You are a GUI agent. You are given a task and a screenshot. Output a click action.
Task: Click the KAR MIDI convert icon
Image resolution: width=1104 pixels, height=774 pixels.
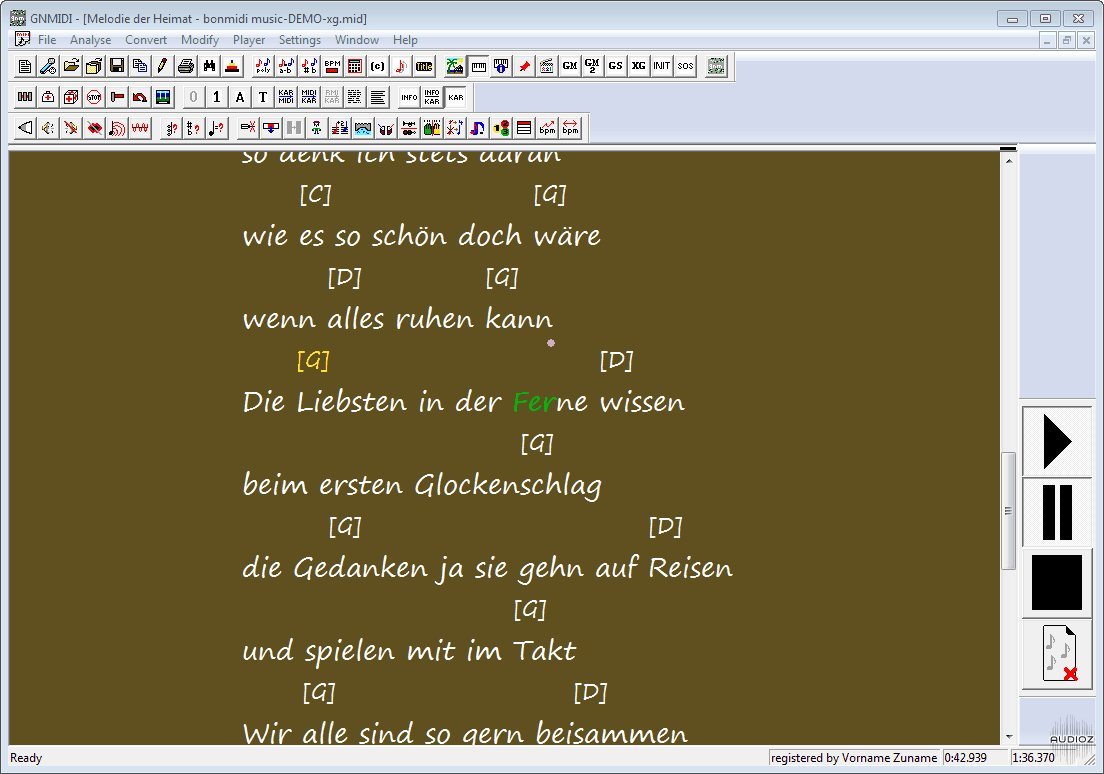(x=286, y=97)
